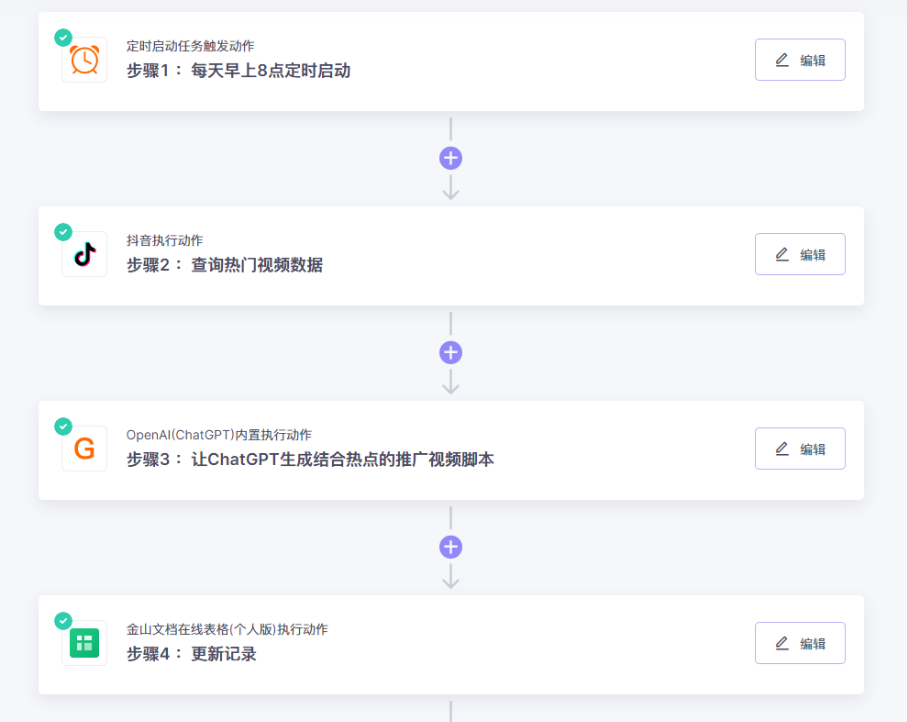Click step 3 title about ChatGPT video script
Image resolution: width=907 pixels, height=722 pixels.
click(x=342, y=460)
